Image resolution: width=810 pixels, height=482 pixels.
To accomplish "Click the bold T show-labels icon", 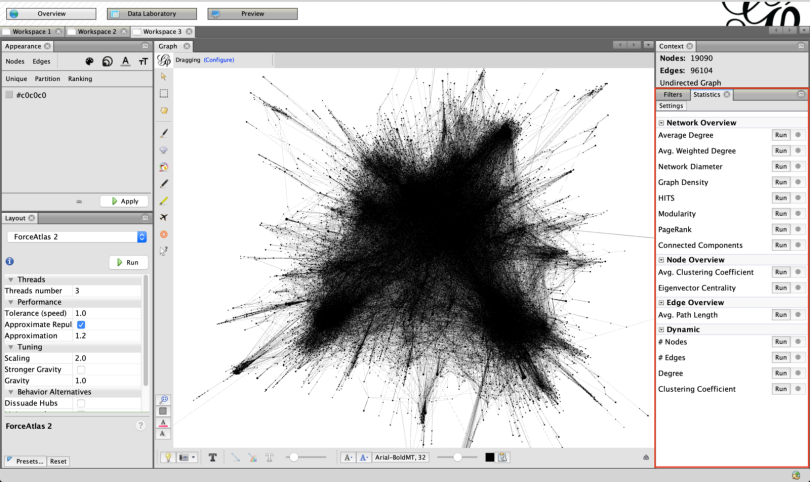I will tap(213, 457).
